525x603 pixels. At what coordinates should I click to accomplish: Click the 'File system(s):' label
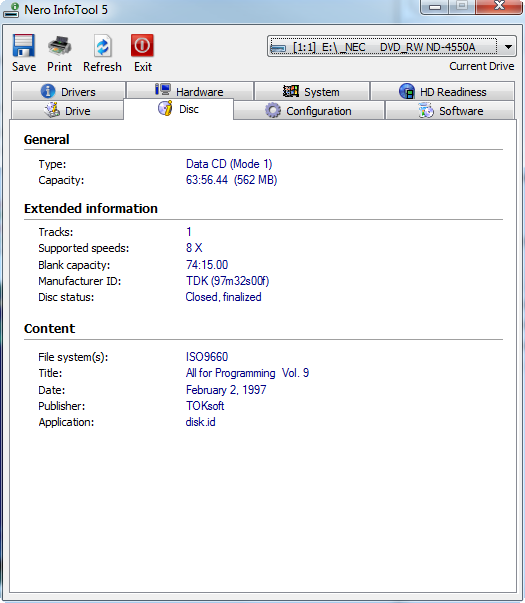point(73,357)
